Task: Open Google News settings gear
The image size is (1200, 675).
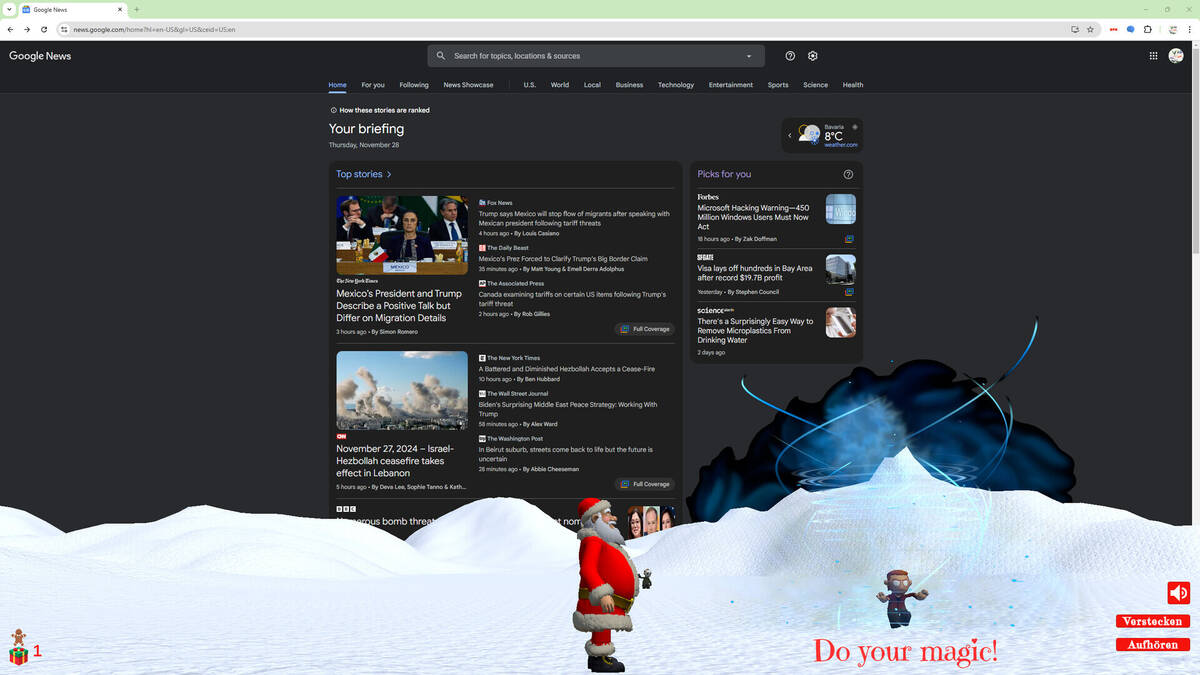Action: point(813,56)
